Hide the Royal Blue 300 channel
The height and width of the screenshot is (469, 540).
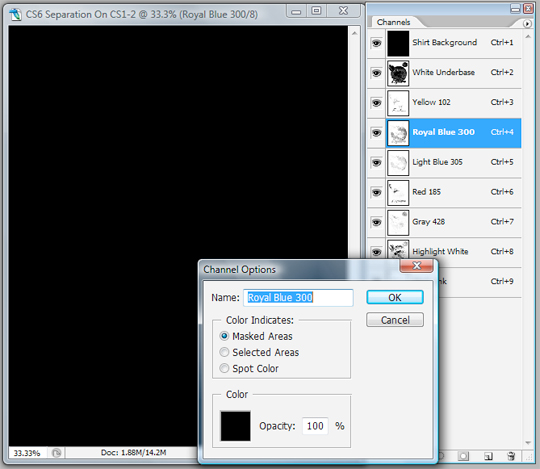[376, 133]
